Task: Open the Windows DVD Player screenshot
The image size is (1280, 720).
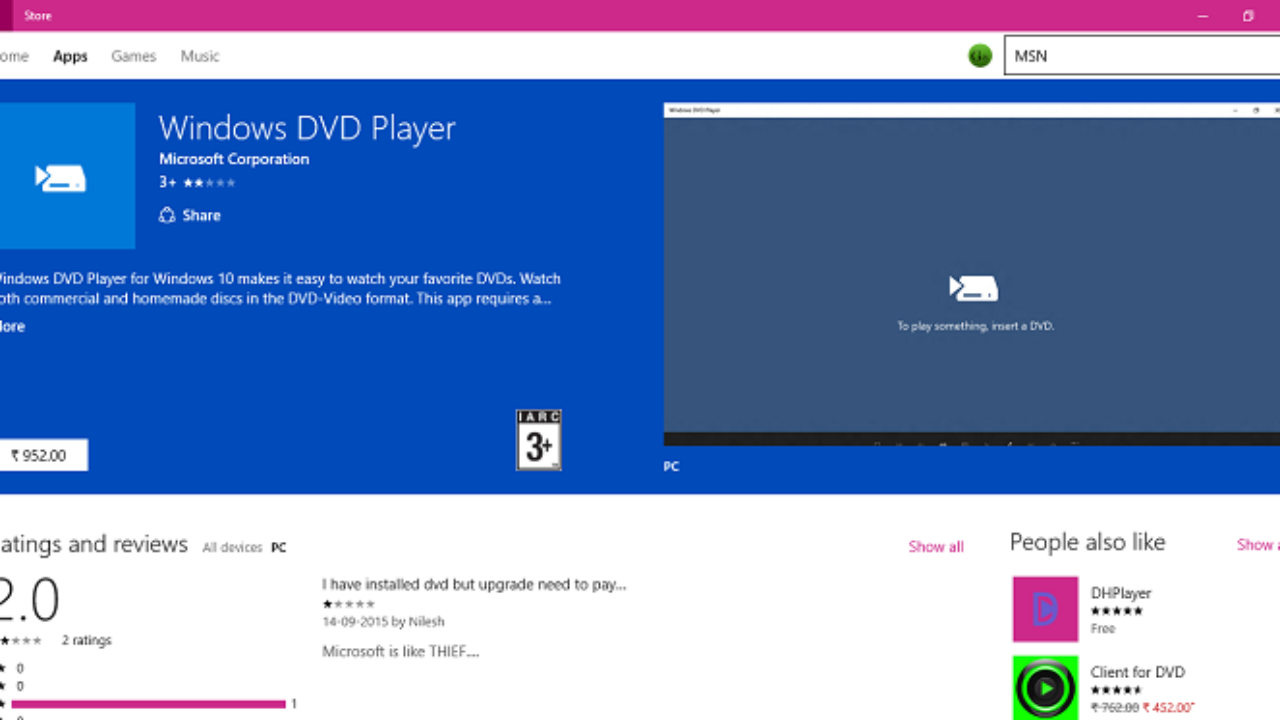Action: tap(972, 274)
